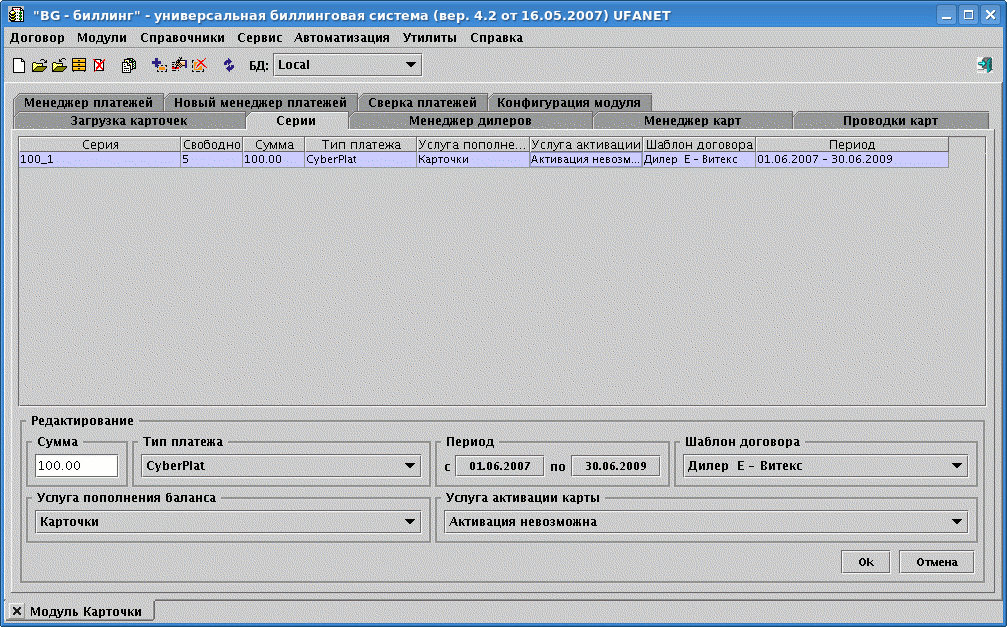Screen dimensions: 1007x627
Task: Open the Шаблон договора dropdown
Action: point(957,466)
